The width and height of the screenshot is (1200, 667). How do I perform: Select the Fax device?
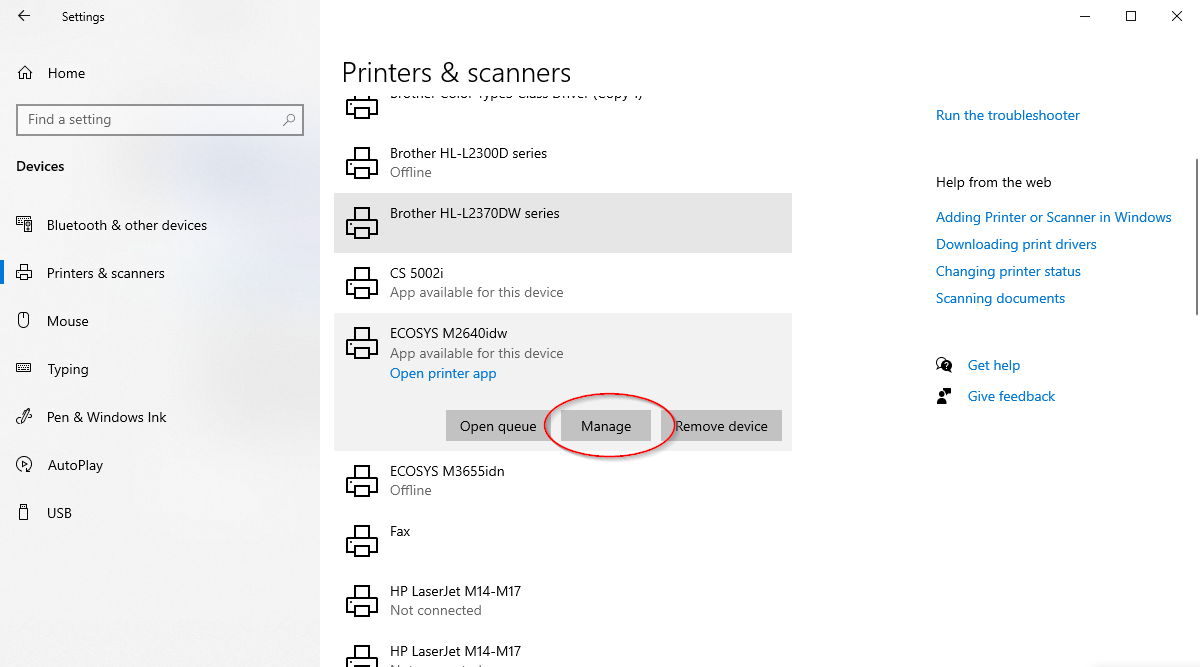pyautogui.click(x=563, y=541)
